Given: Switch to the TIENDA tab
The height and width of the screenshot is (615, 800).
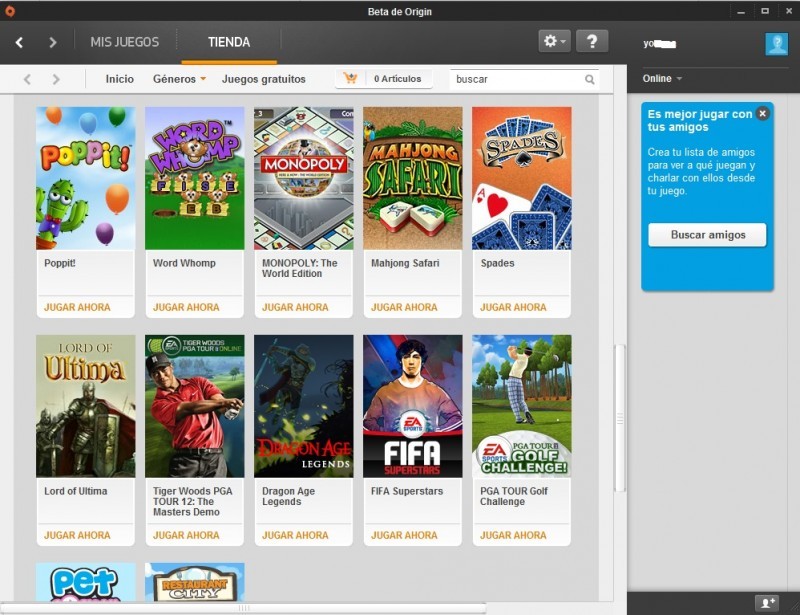Looking at the screenshot, I should [x=229, y=42].
